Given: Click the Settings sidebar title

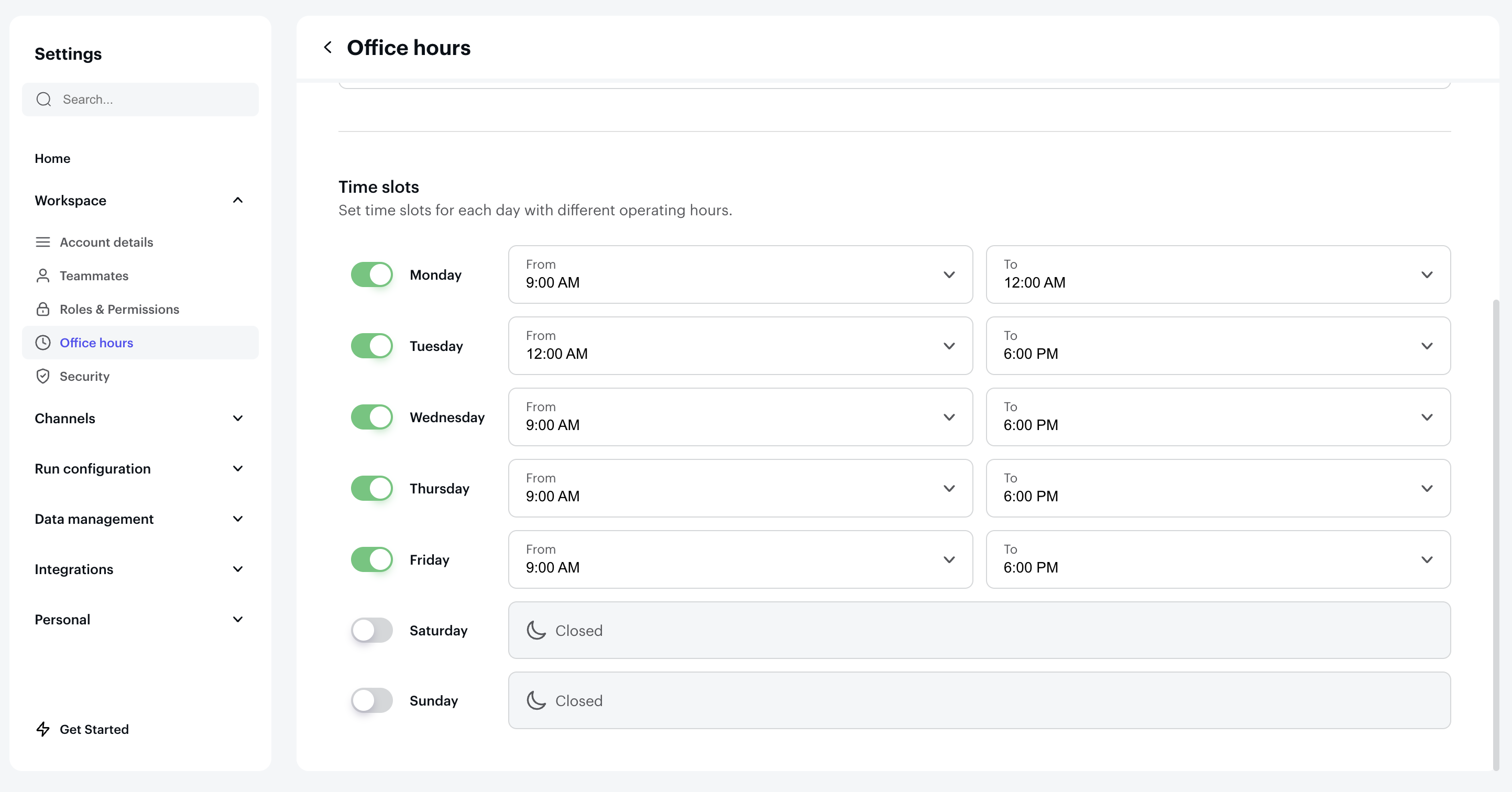Looking at the screenshot, I should coord(68,54).
